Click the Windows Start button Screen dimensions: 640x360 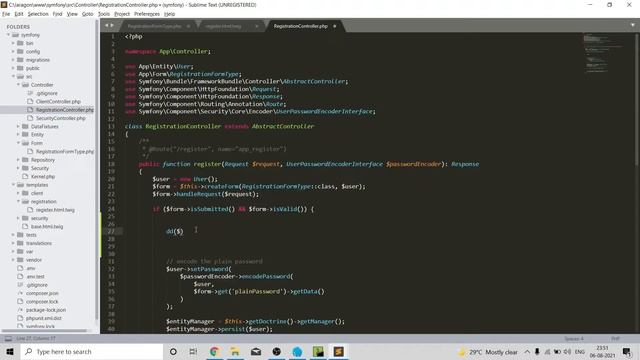[x=10, y=351]
